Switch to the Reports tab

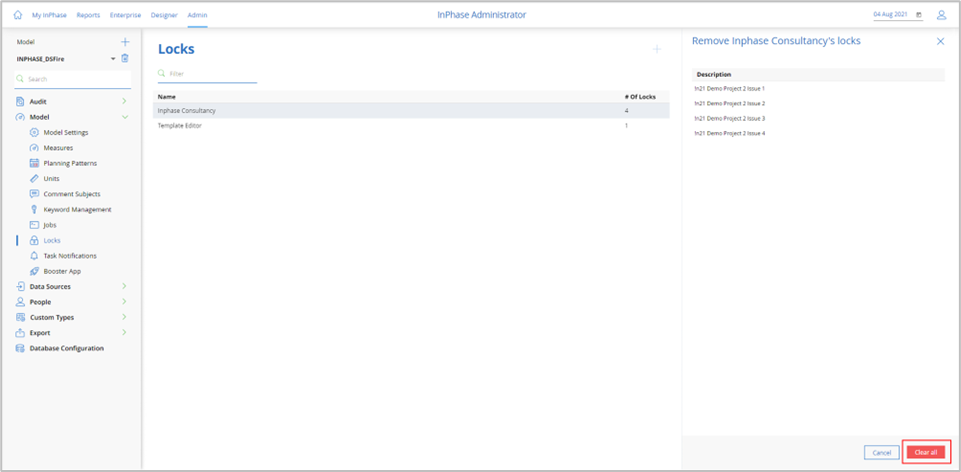point(88,15)
